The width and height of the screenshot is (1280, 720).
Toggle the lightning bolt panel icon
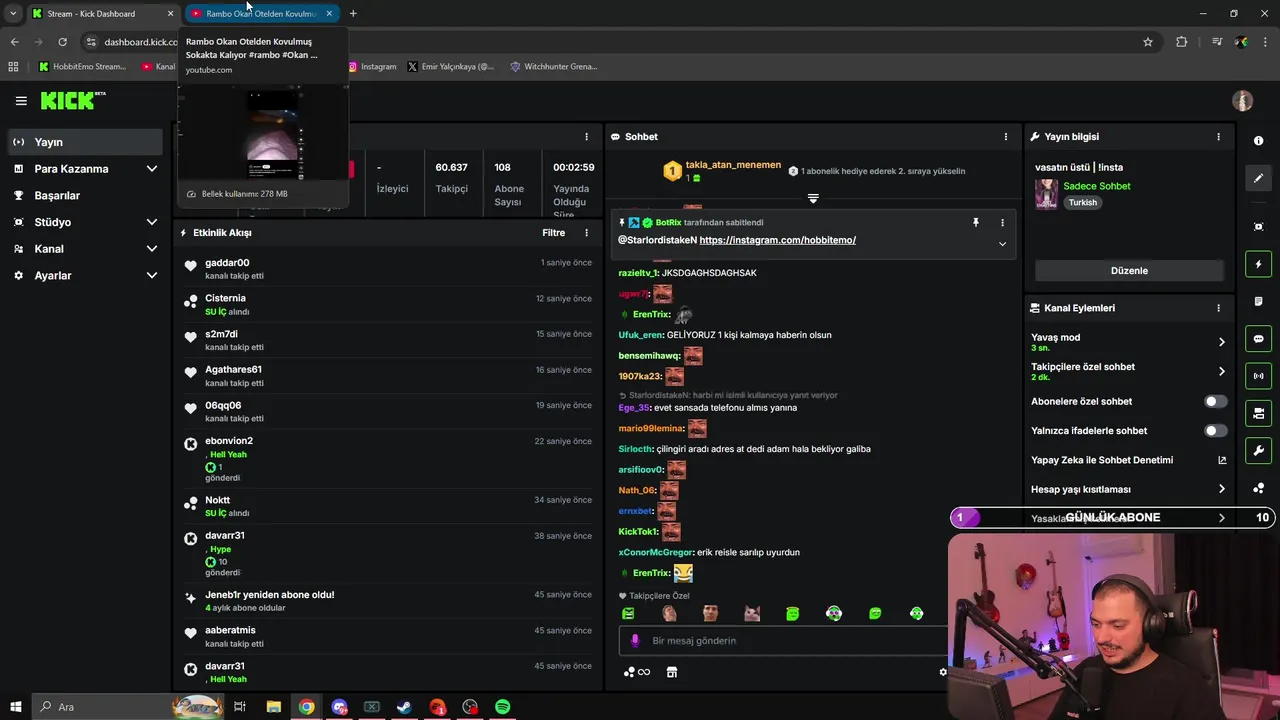coord(1258,264)
